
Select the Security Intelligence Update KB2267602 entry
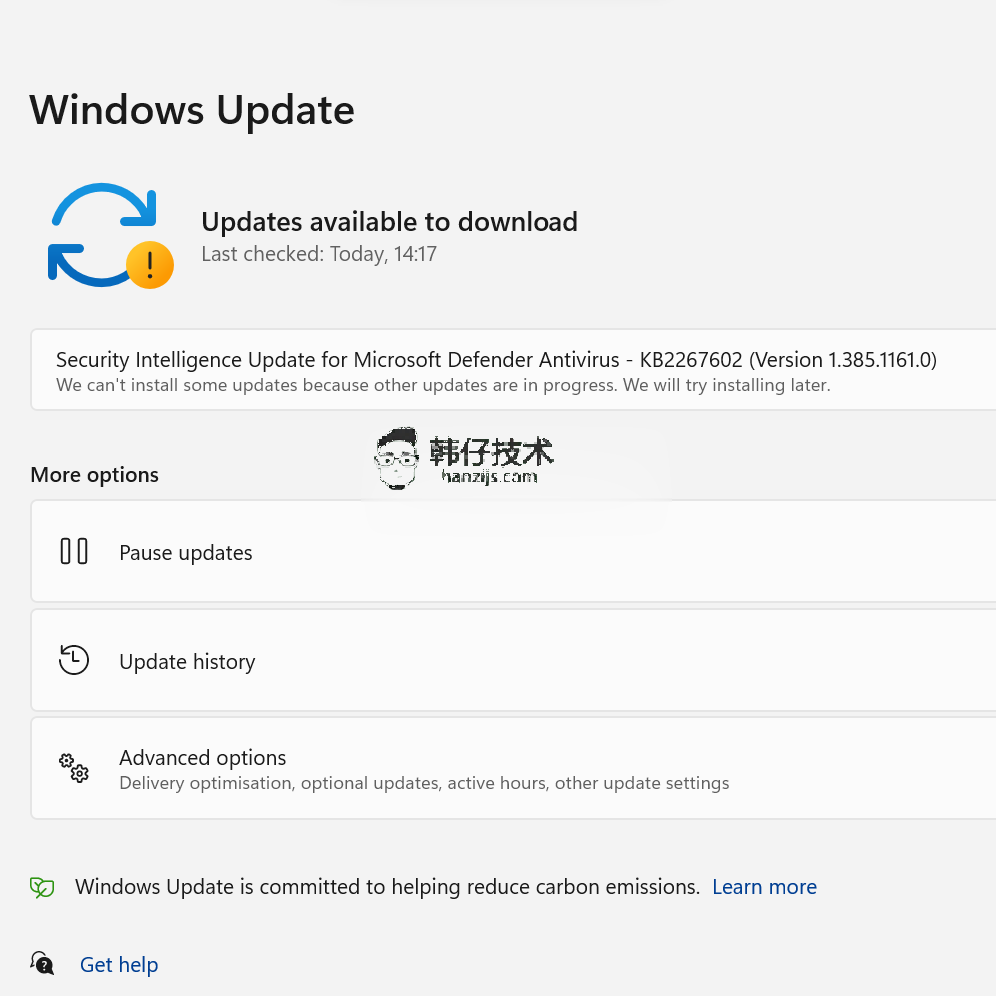(513, 370)
